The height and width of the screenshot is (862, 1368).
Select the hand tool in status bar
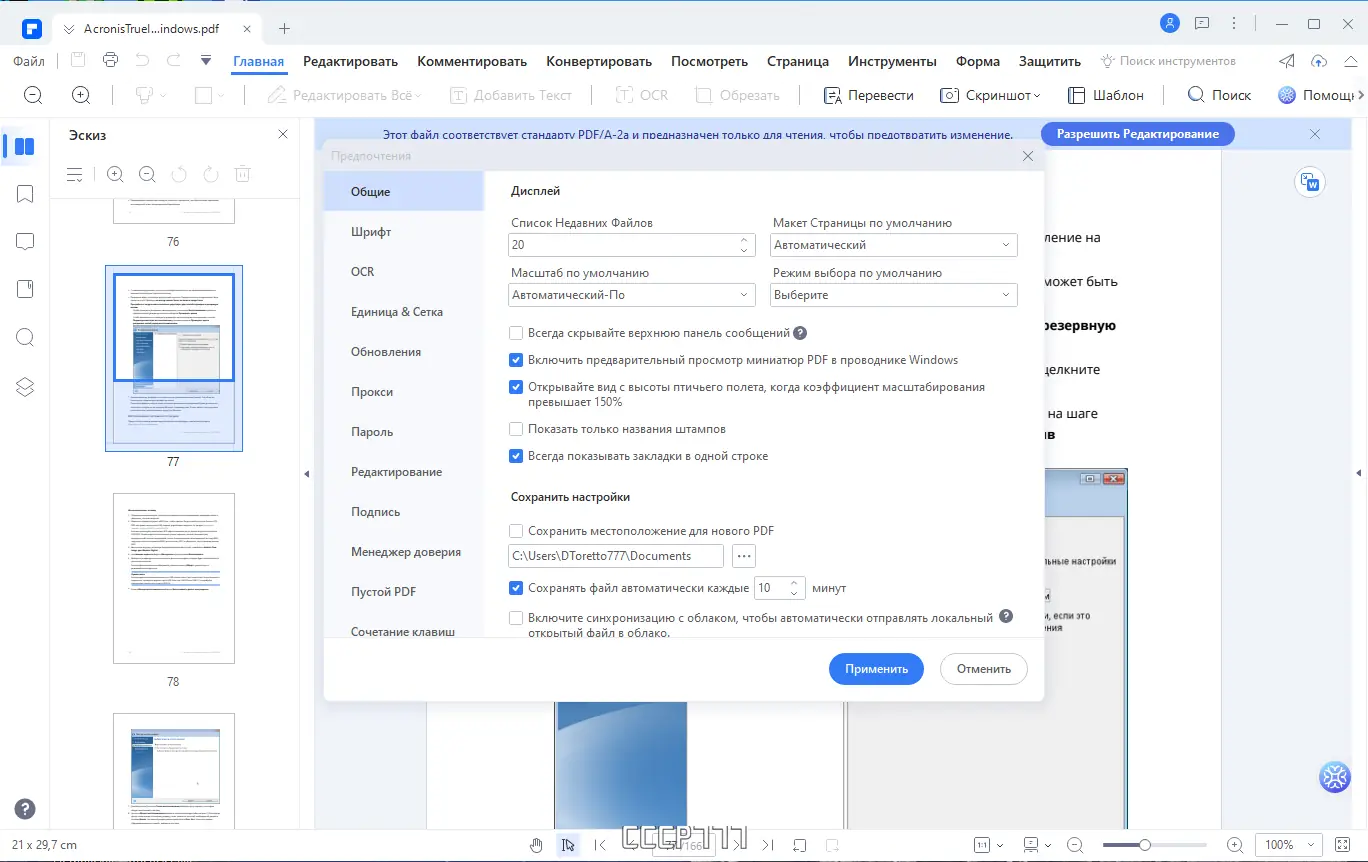click(x=537, y=845)
